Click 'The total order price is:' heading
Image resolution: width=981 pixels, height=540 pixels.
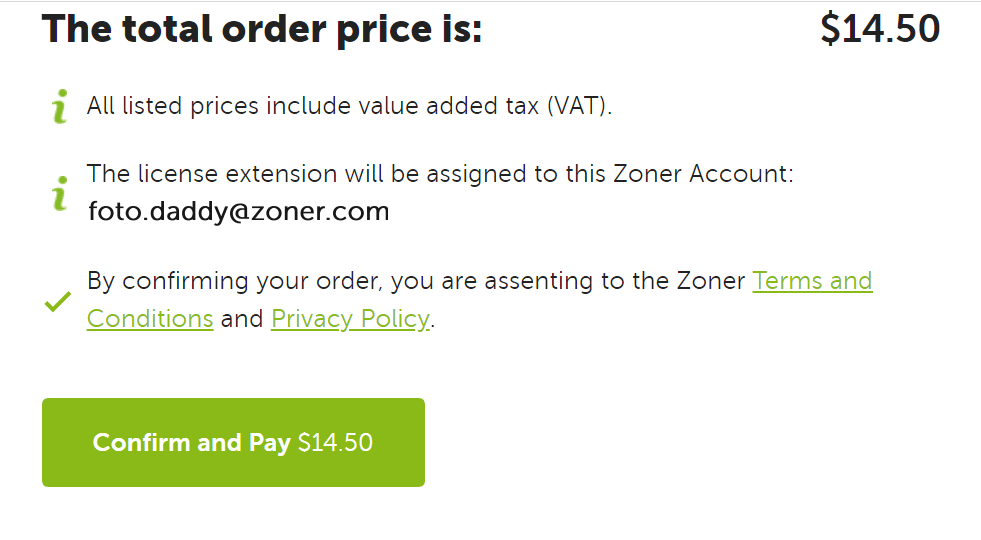[x=262, y=29]
